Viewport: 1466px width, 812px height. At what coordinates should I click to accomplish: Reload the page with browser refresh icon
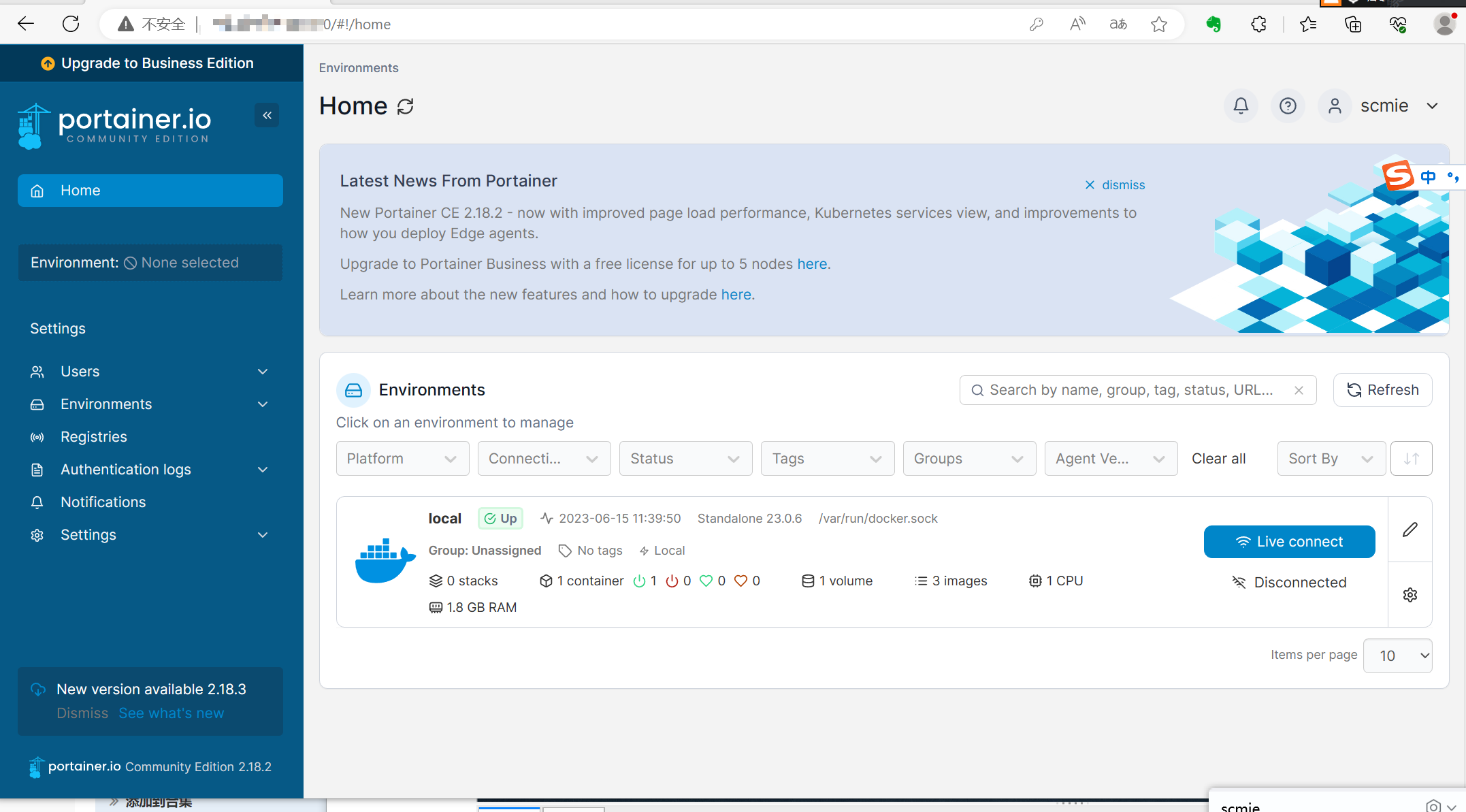[71, 25]
